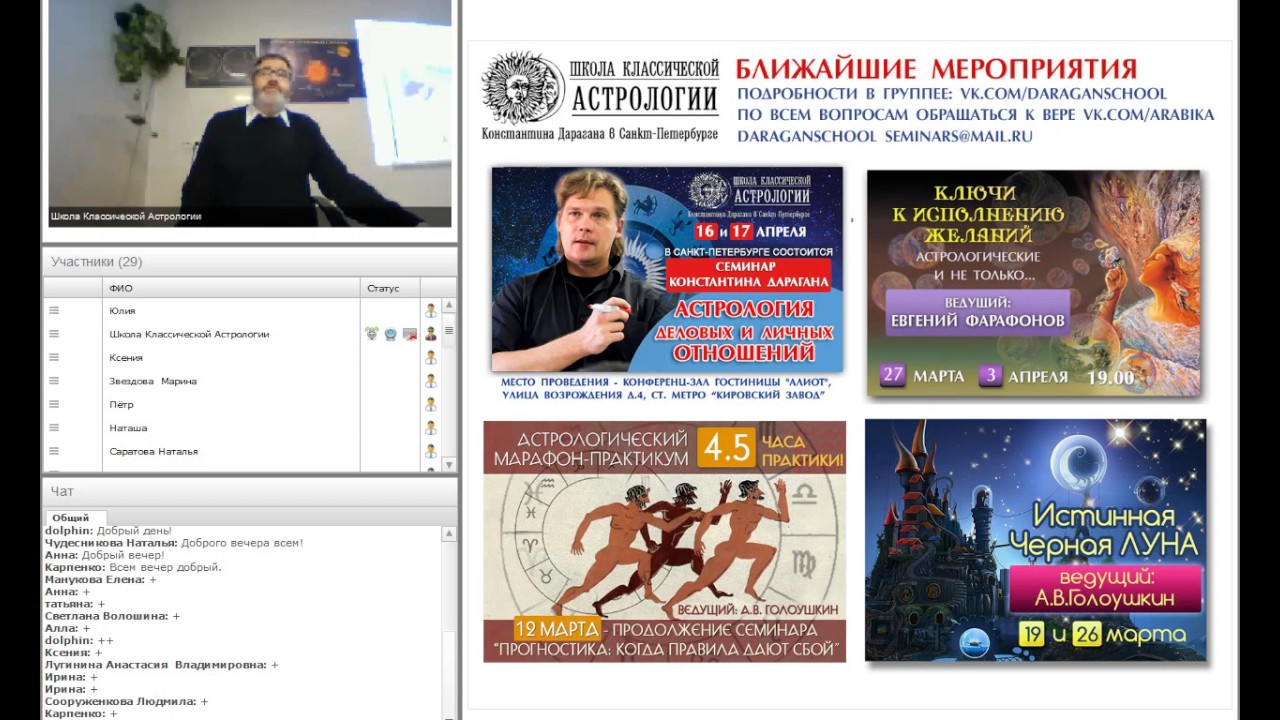Open the row menu icon beside Ксения
This screenshot has height=720, width=1280.
coord(54,358)
